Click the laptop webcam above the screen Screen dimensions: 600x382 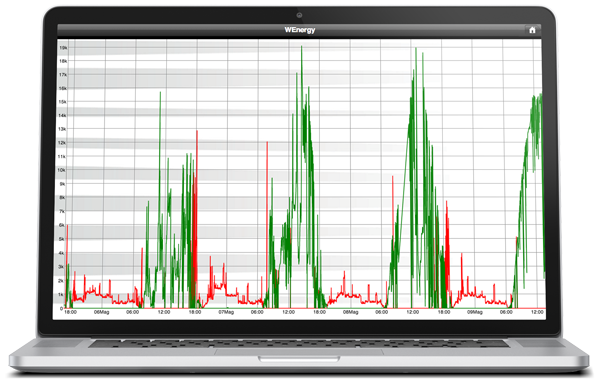click(299, 15)
